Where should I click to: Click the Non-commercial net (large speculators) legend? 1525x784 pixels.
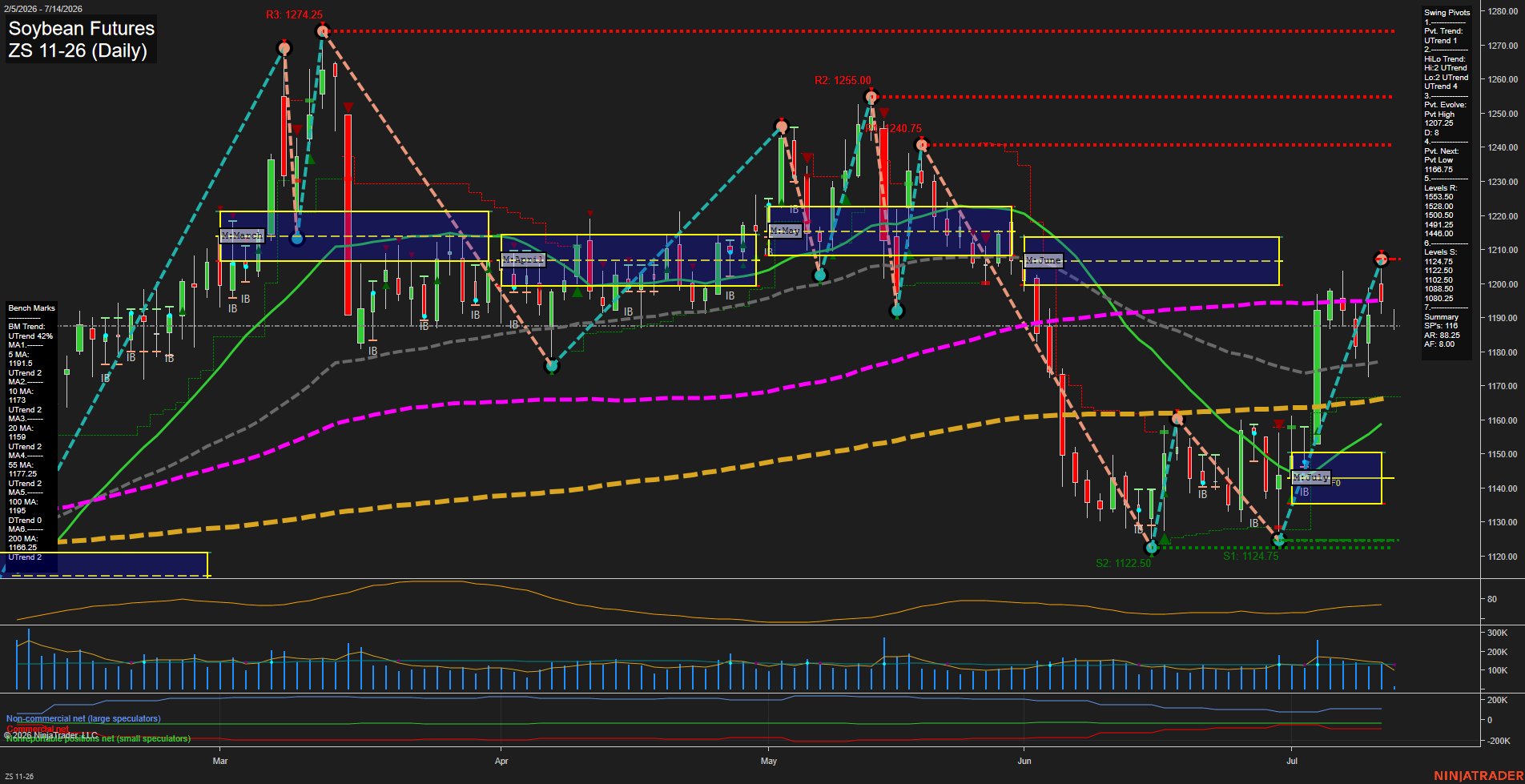(x=83, y=719)
